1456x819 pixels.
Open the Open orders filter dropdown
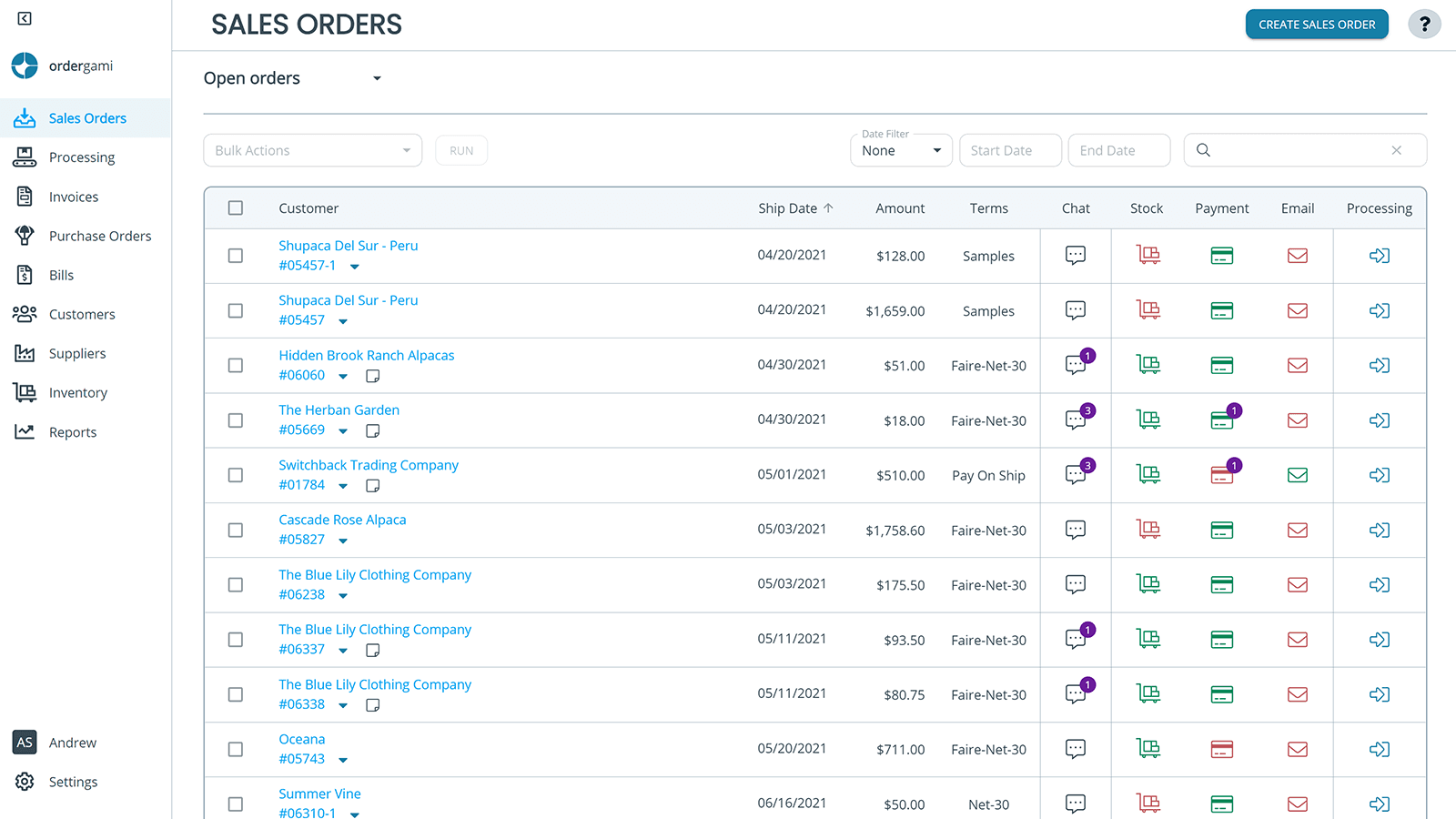(x=291, y=78)
